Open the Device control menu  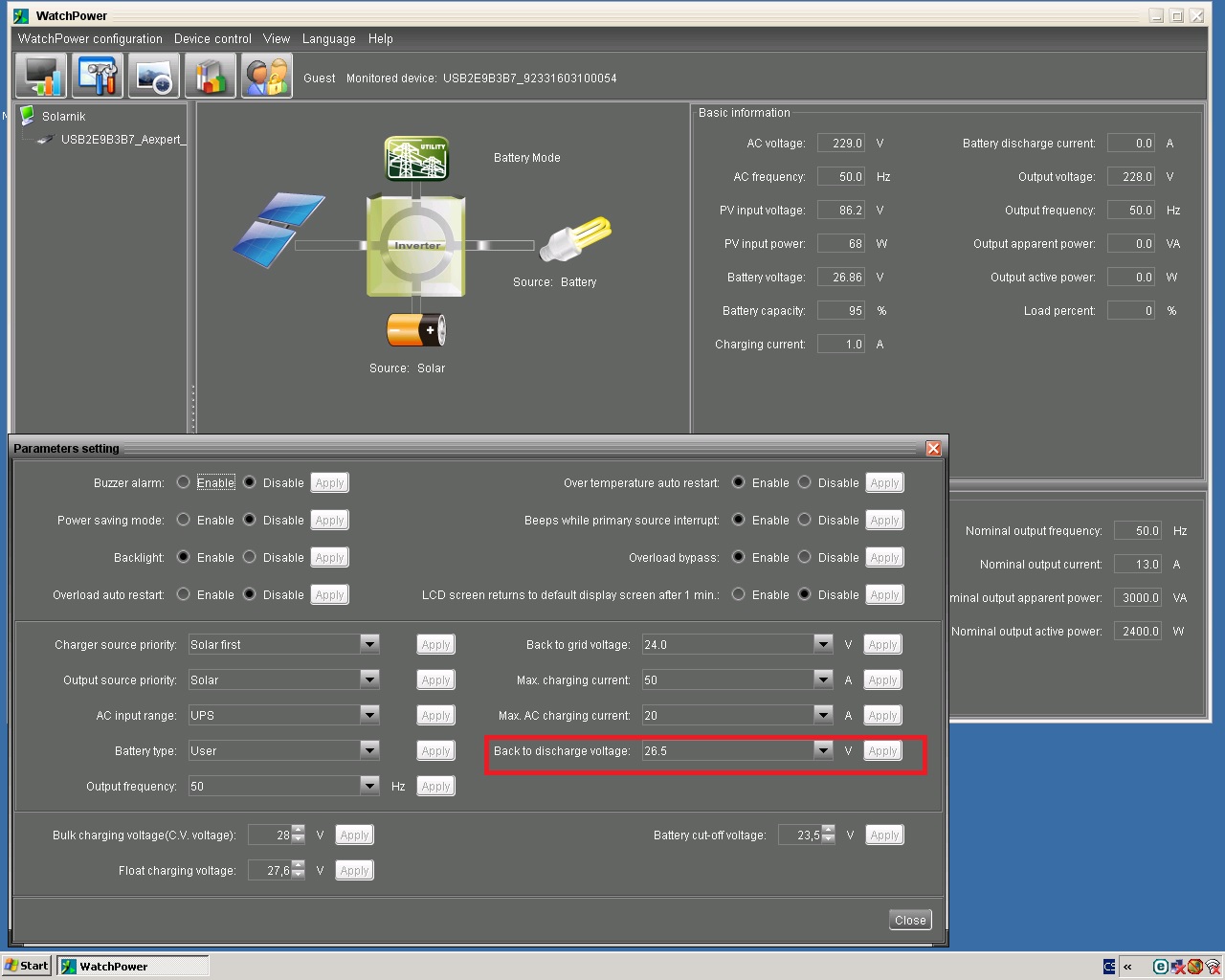pos(212,39)
